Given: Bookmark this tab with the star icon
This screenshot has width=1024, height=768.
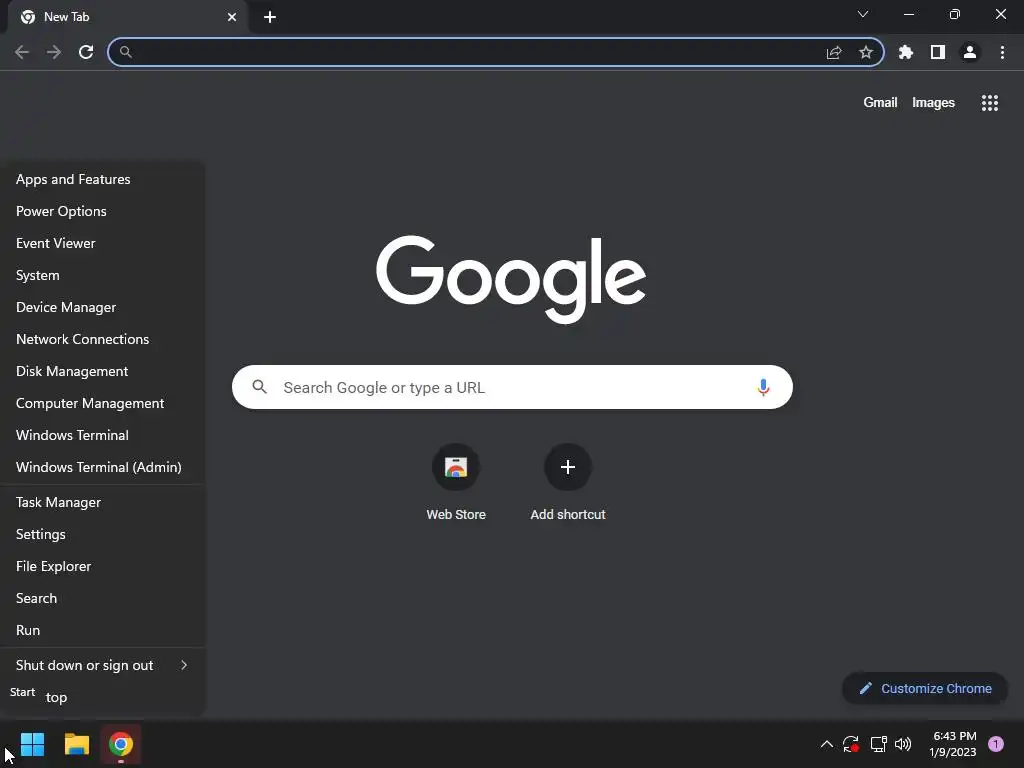Looking at the screenshot, I should (x=866, y=52).
